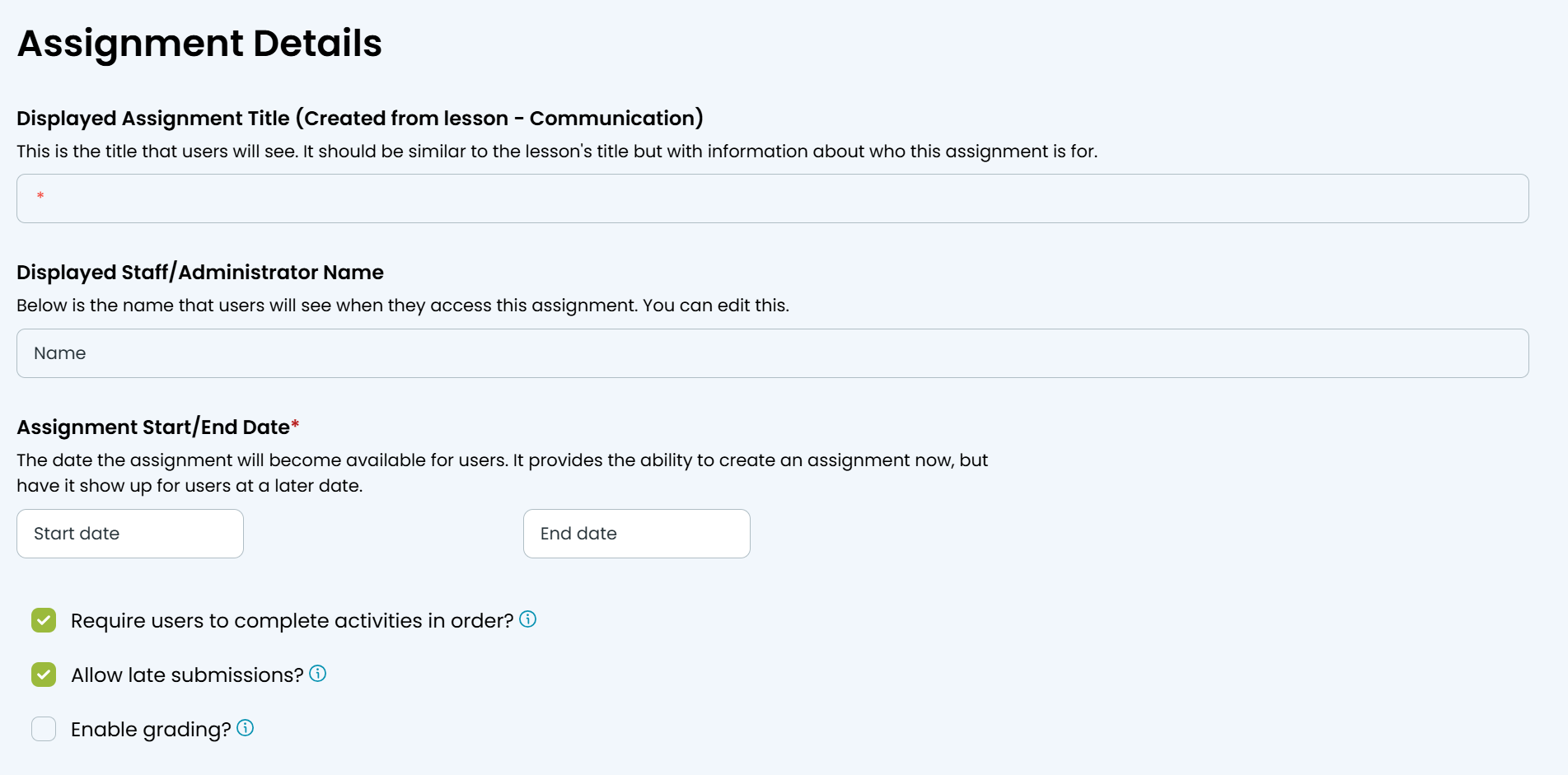Uncheck Require users to complete activities in order
The image size is (1568, 775).
tap(44, 620)
